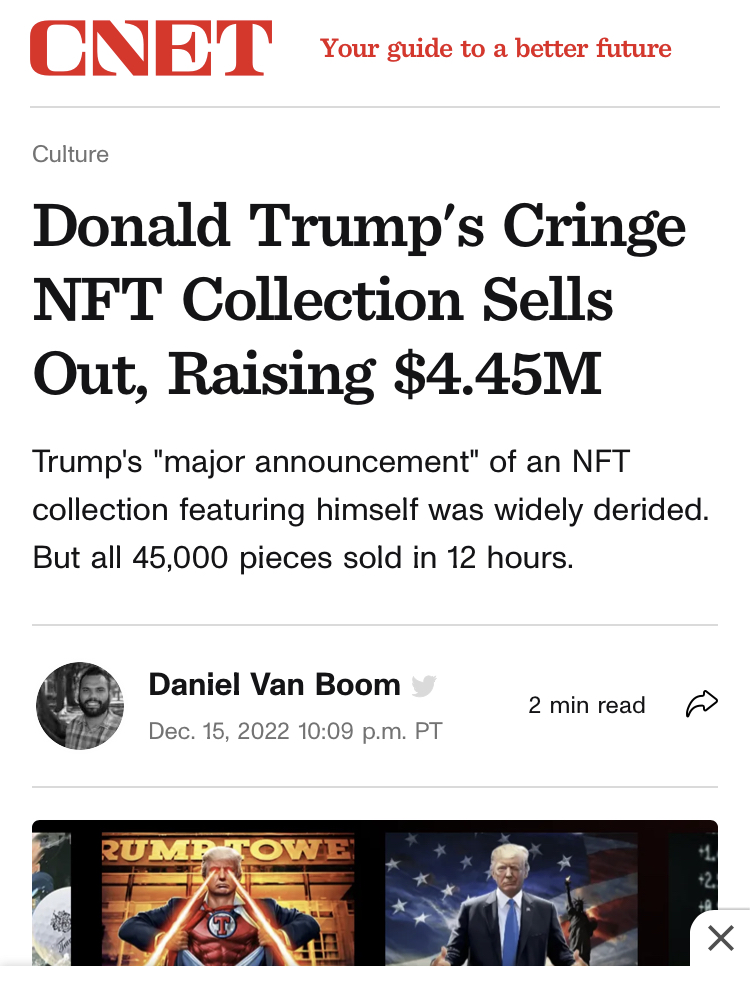The height and width of the screenshot is (1007, 750).
Task: Click the "$4.45M" amount in headline
Action: click(x=498, y=373)
